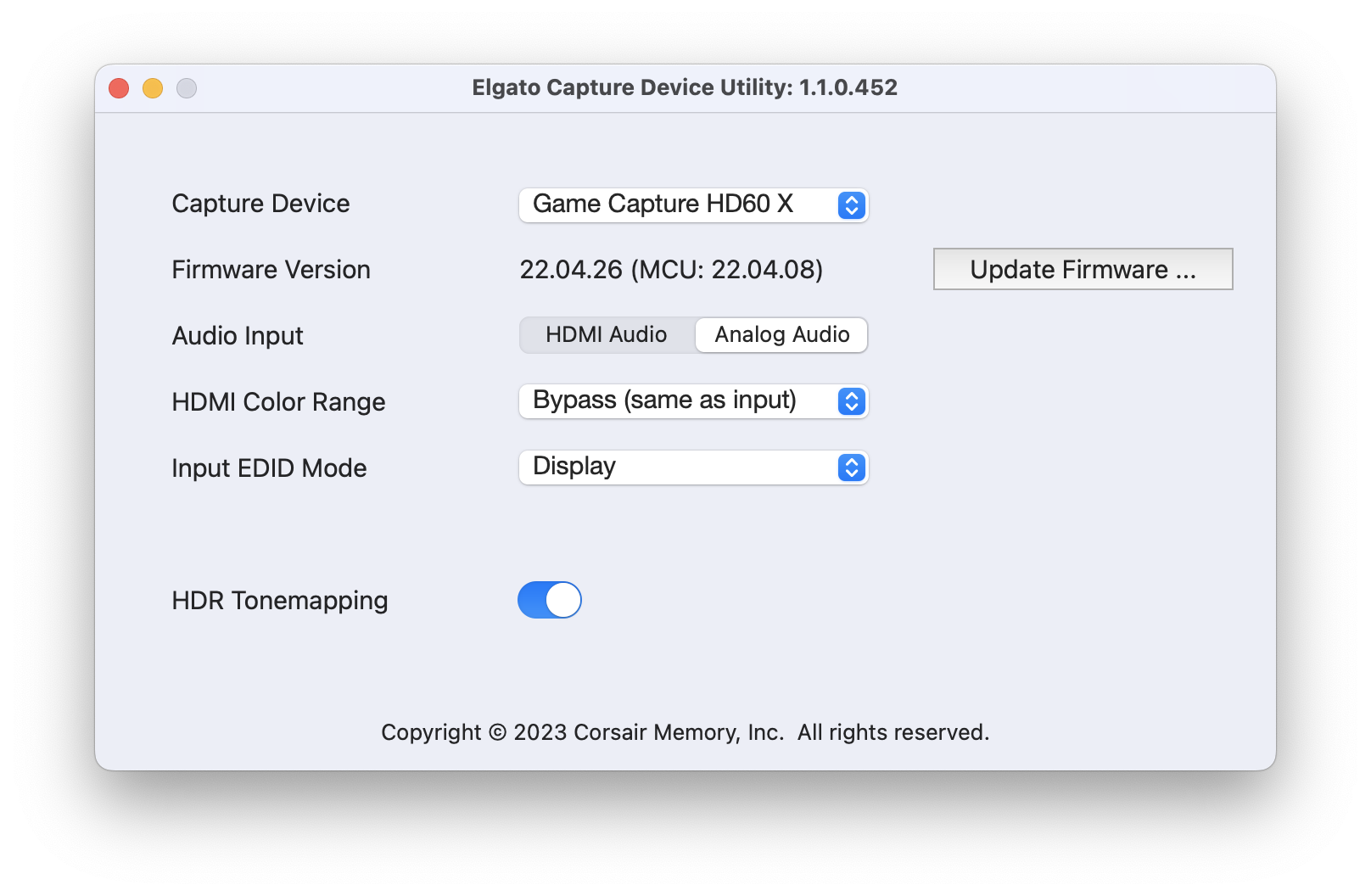Click the Elgato Capture Device Utility title

click(685, 87)
